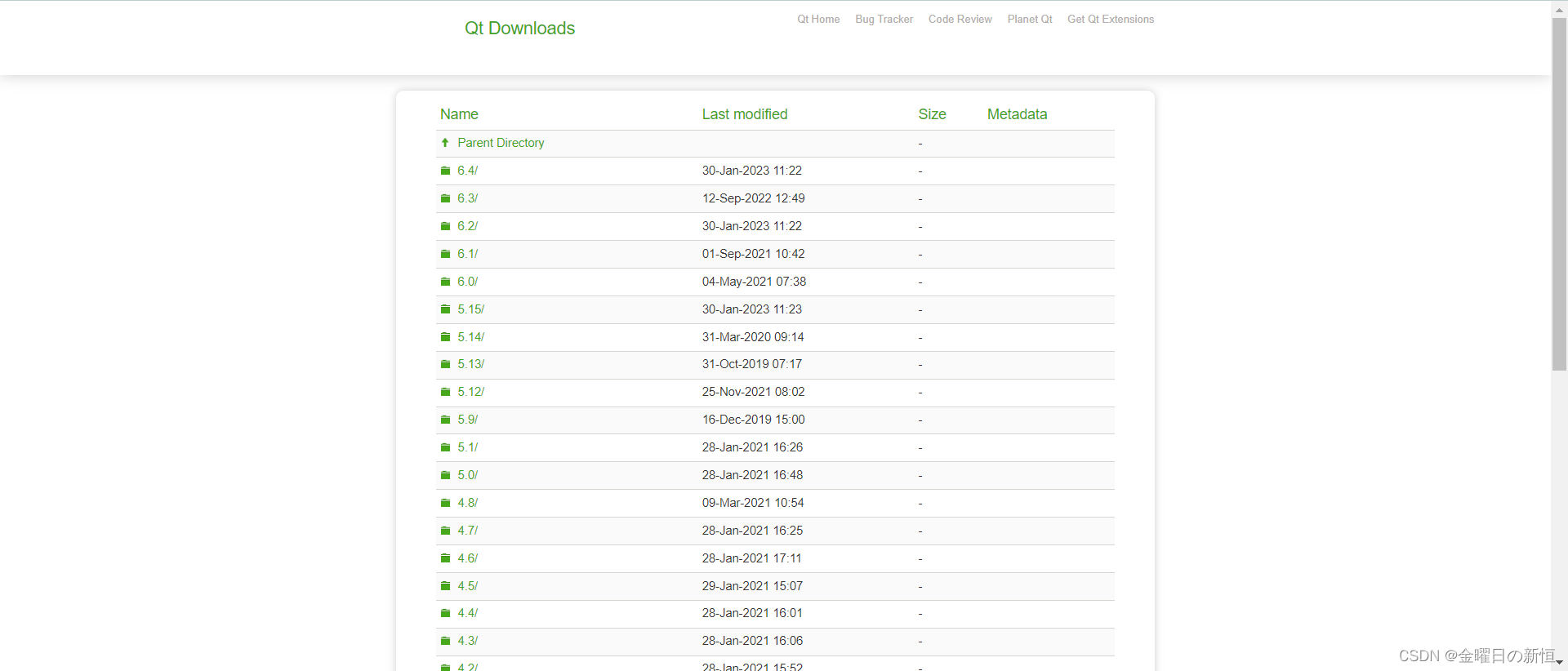
Task: Click the folder icon beside 5.12/
Action: click(445, 392)
